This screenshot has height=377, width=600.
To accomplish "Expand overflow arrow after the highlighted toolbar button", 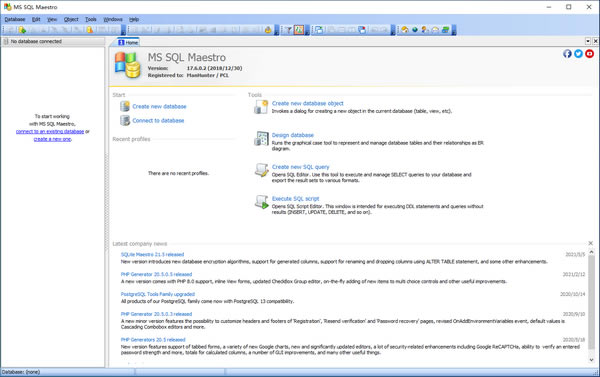I will (x=307, y=30).
